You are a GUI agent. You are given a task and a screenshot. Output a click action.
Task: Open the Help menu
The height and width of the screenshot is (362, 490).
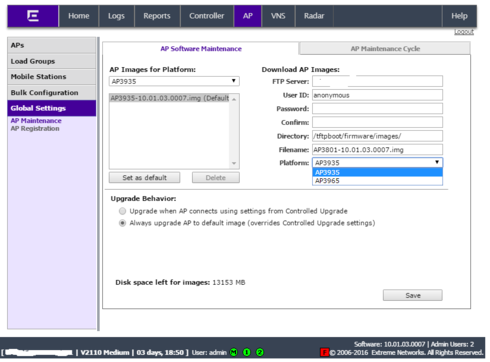click(x=459, y=16)
